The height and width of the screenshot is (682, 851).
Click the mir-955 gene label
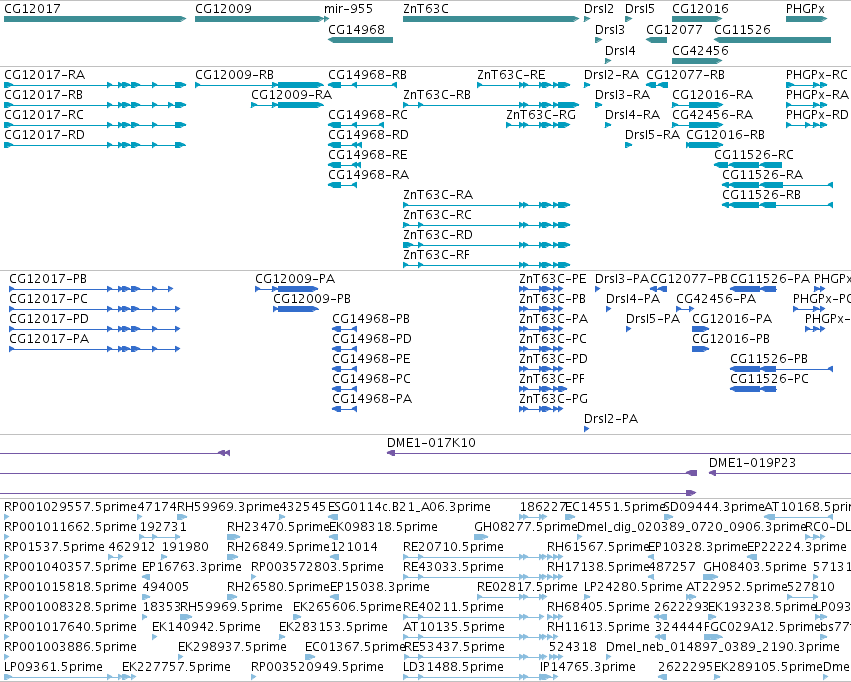pyautogui.click(x=348, y=9)
